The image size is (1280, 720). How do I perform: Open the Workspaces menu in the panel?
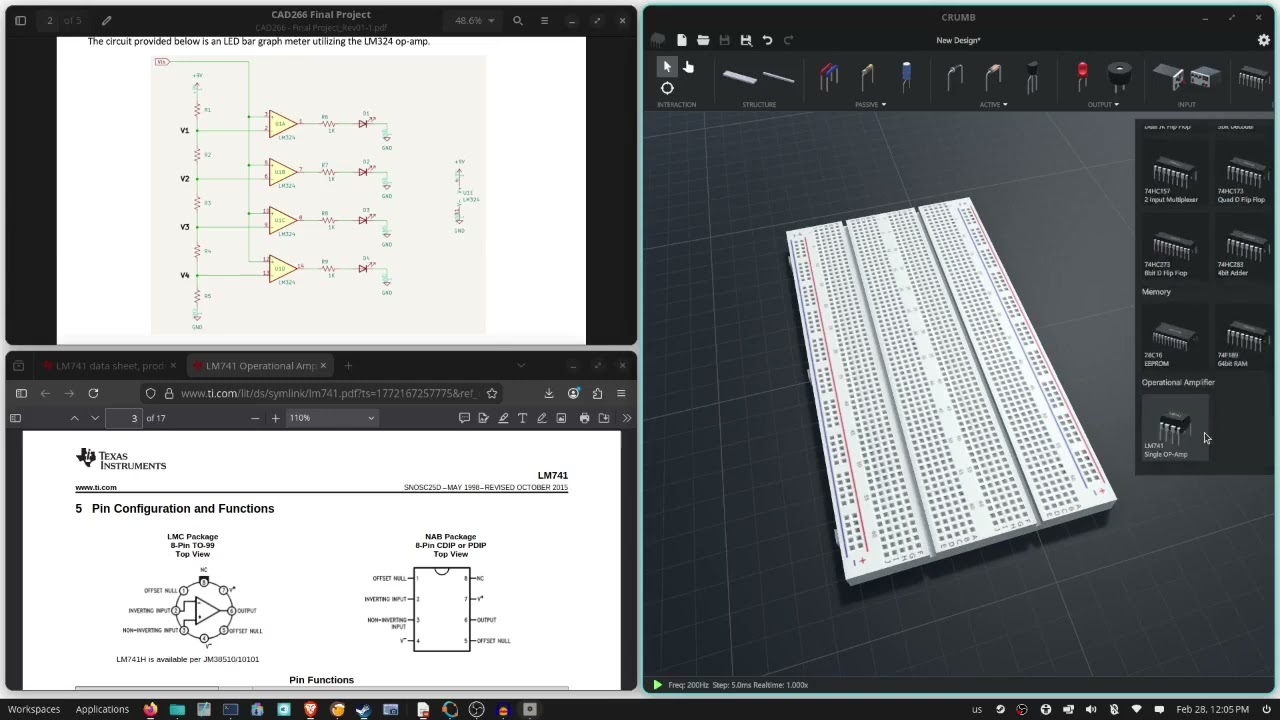[34, 709]
